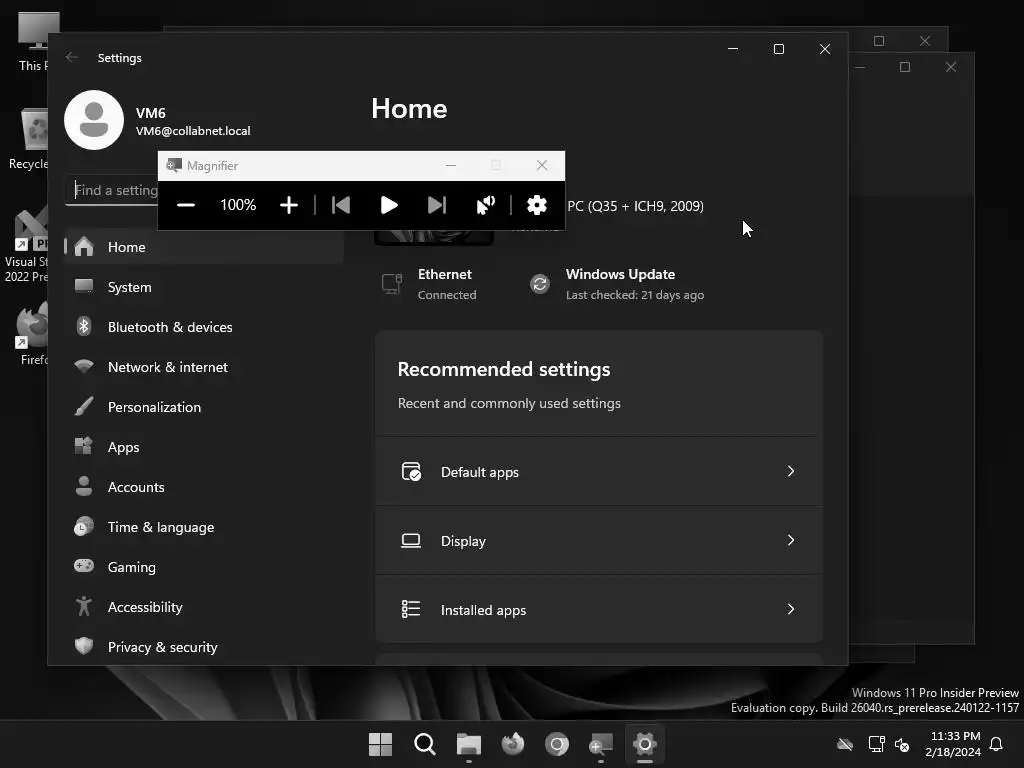
Task: Open Personalization settings
Action: tap(204, 407)
